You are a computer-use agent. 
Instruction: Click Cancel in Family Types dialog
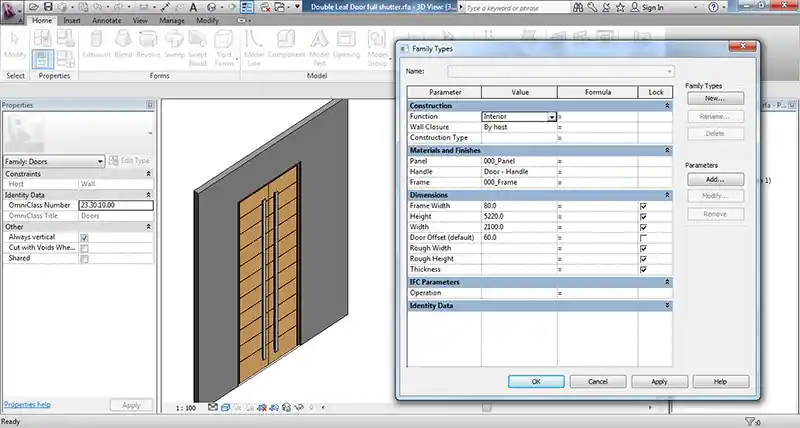tap(597, 382)
